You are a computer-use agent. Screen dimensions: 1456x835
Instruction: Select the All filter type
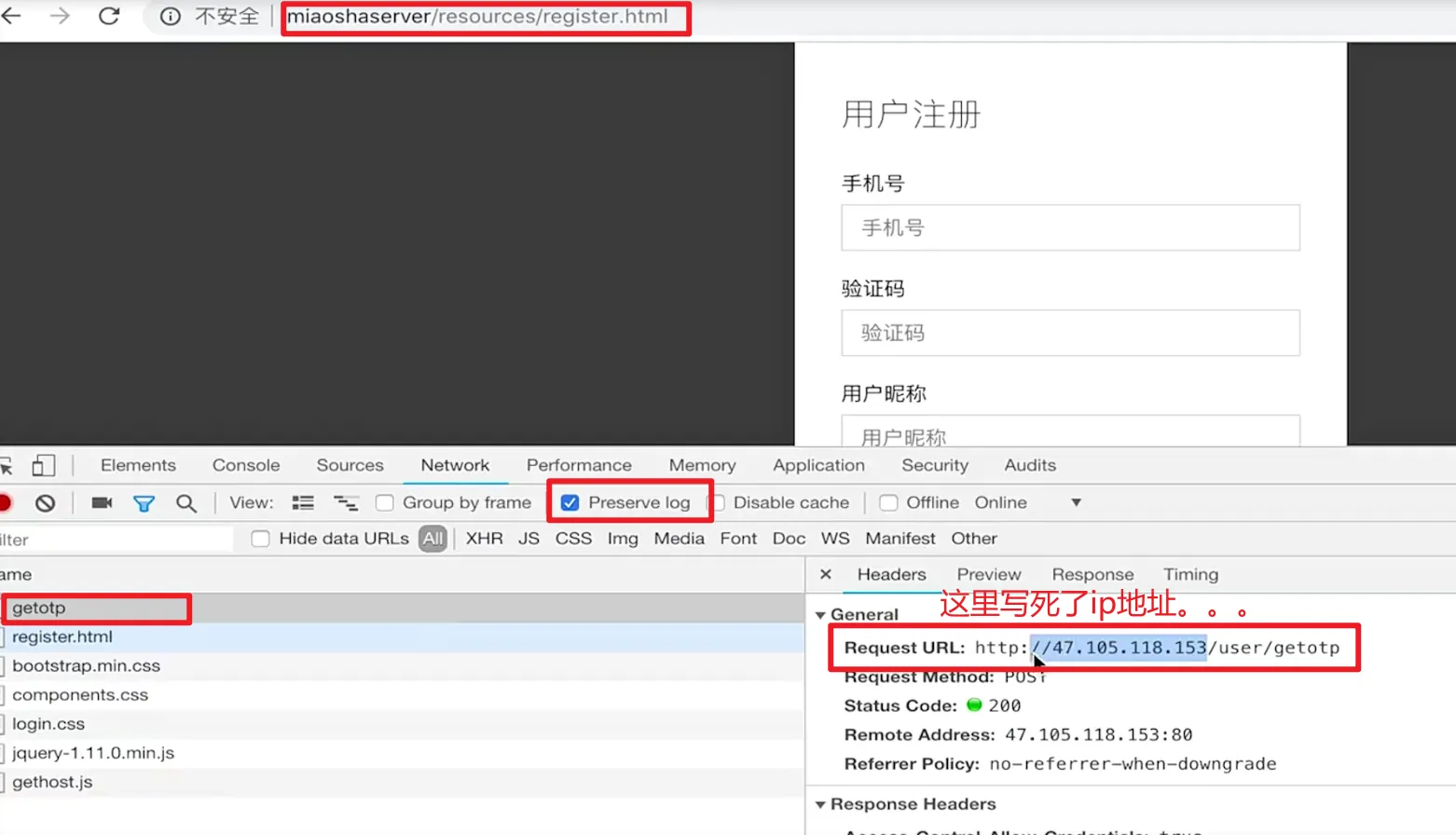pyautogui.click(x=433, y=539)
